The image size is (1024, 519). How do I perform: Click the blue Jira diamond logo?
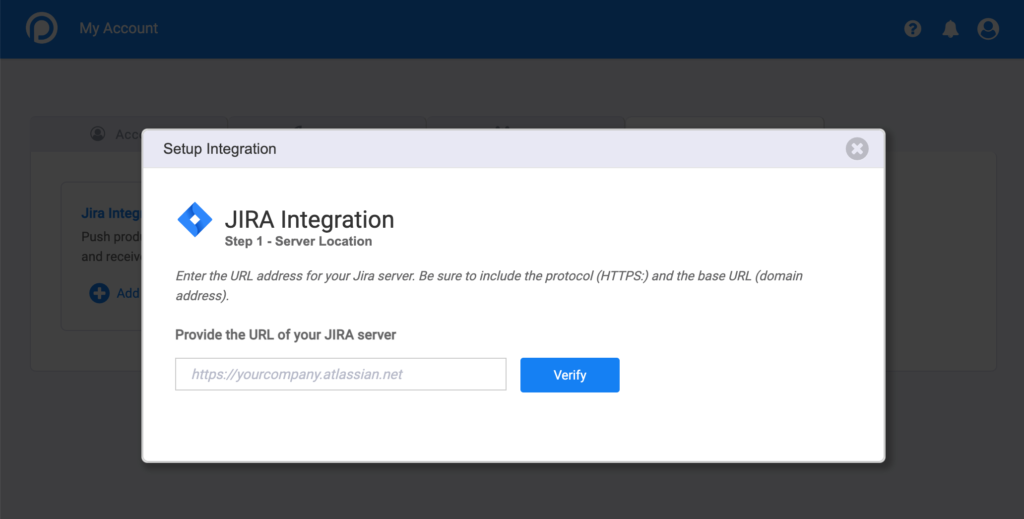tap(195, 219)
